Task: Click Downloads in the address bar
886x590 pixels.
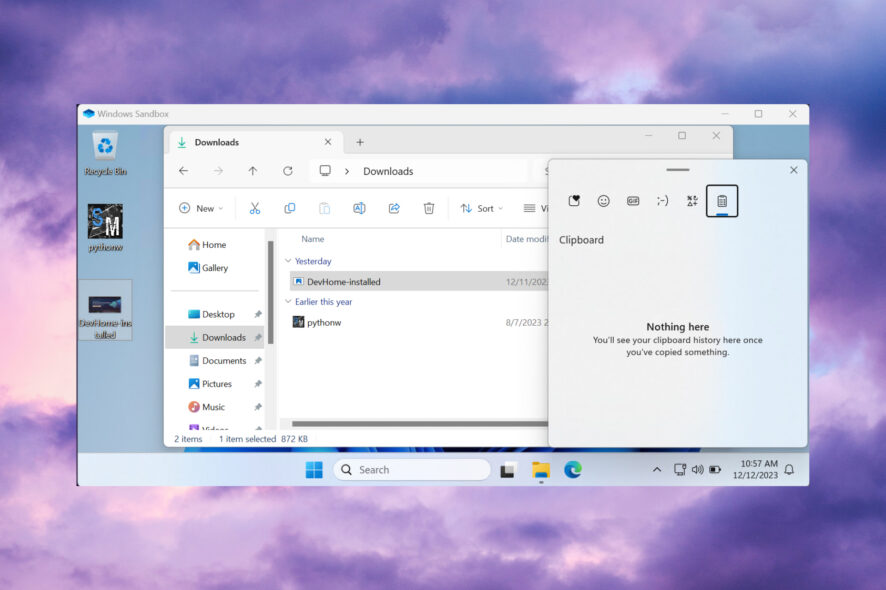Action: tap(388, 171)
